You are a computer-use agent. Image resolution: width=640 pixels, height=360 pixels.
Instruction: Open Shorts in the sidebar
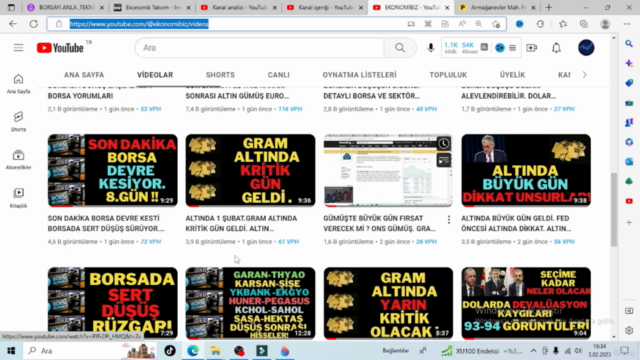tap(18, 122)
